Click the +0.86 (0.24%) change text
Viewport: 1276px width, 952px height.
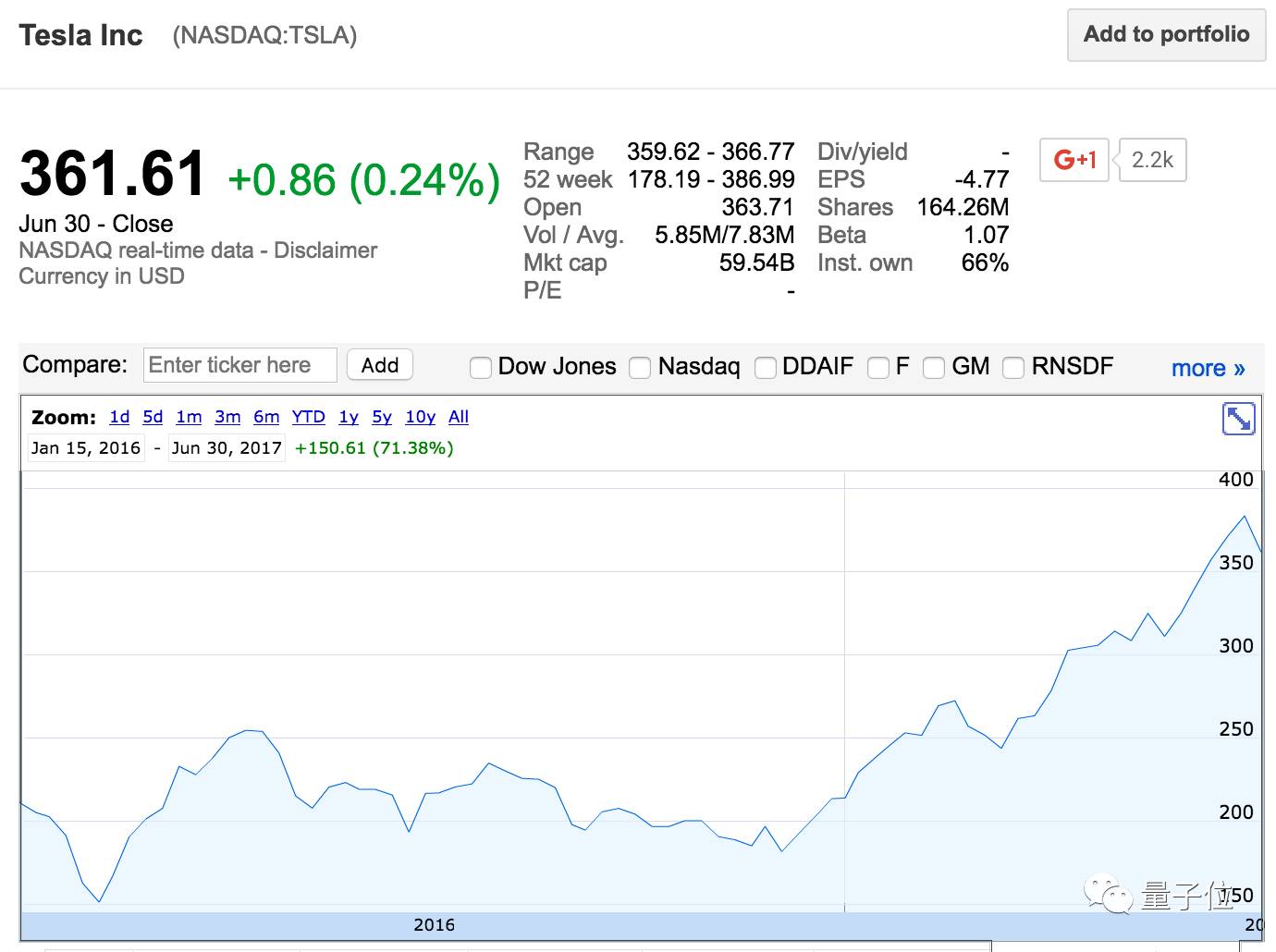pyautogui.click(x=363, y=179)
